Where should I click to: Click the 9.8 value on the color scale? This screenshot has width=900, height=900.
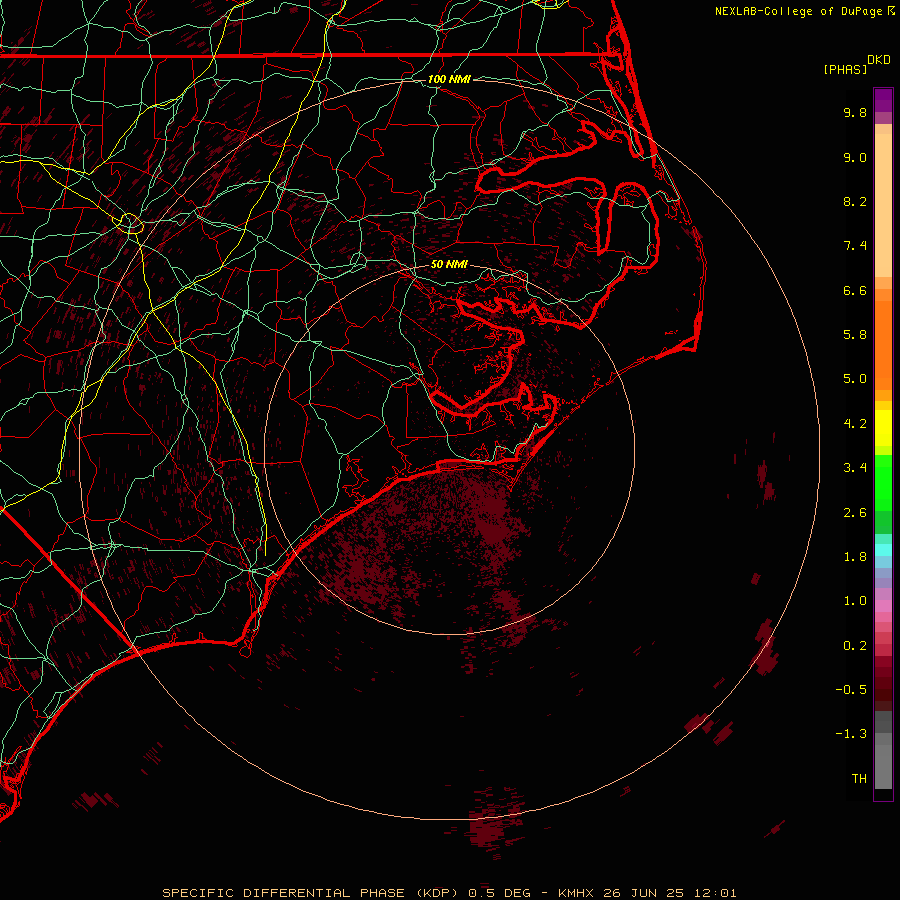tap(855, 112)
